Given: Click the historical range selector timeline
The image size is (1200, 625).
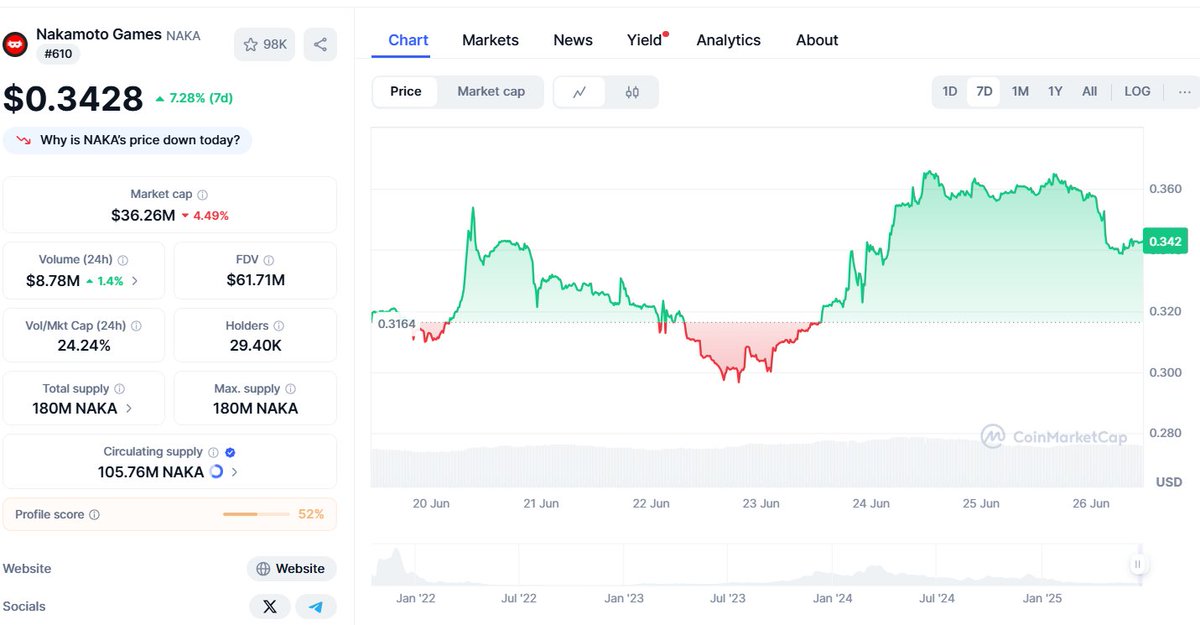Looking at the screenshot, I should click(758, 565).
